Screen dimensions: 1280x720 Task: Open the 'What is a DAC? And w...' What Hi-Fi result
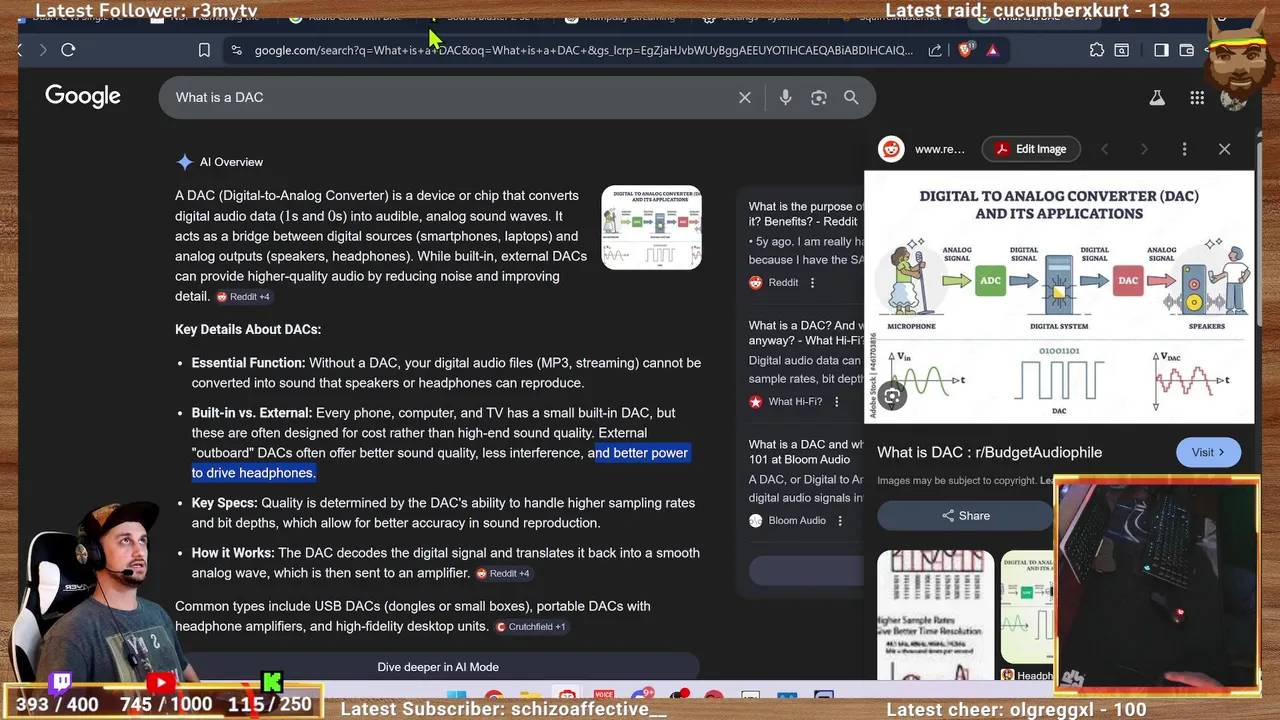[x=805, y=333]
